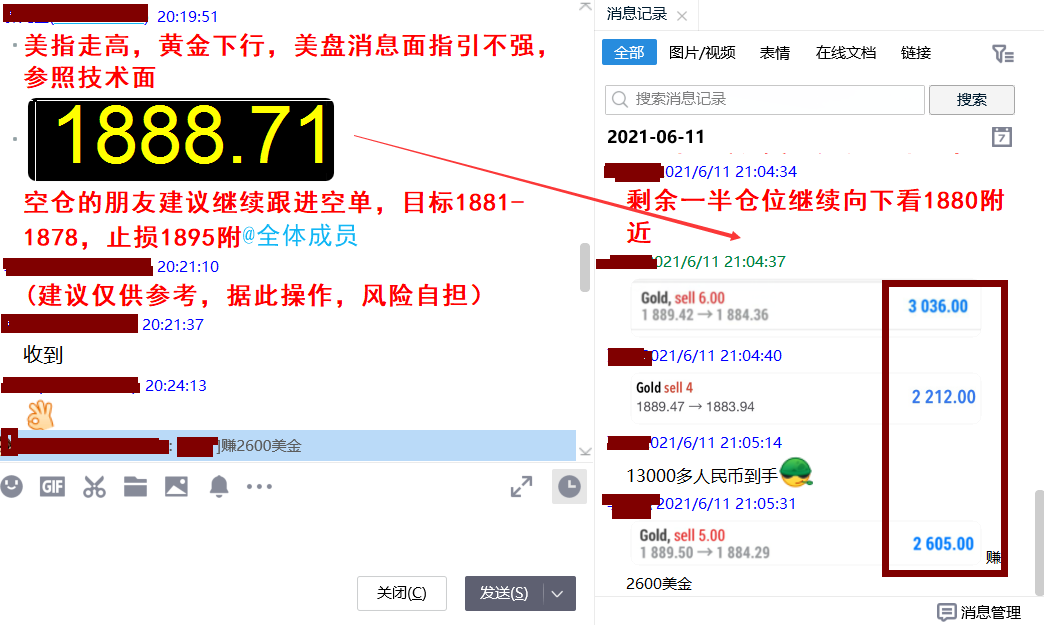Open Gold sell 6.00 trade screenshot
1044x625 pixels.
(806, 306)
